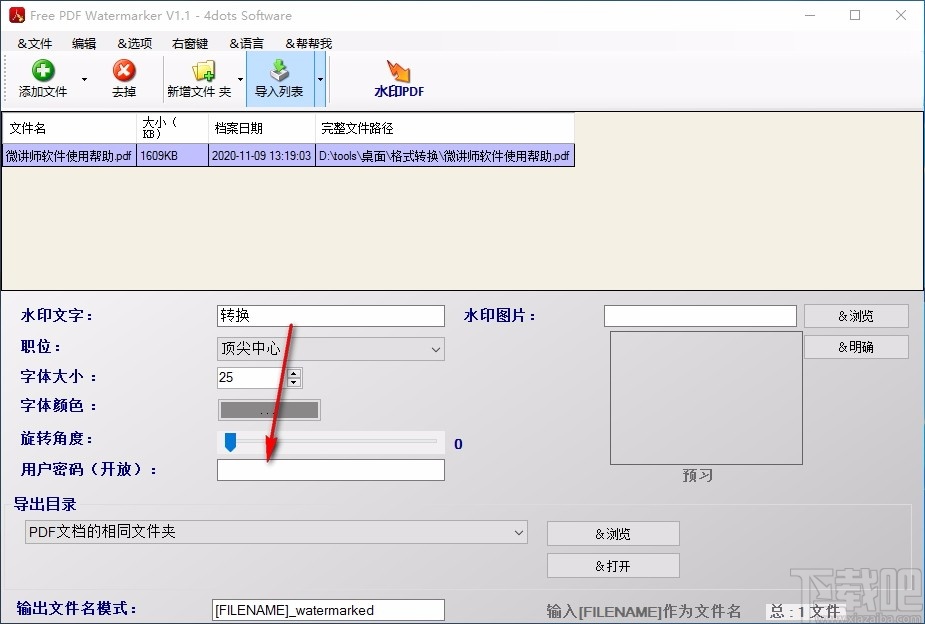This screenshot has height=624, width=925.
Task: Open the 编辑 menu
Action: point(84,44)
